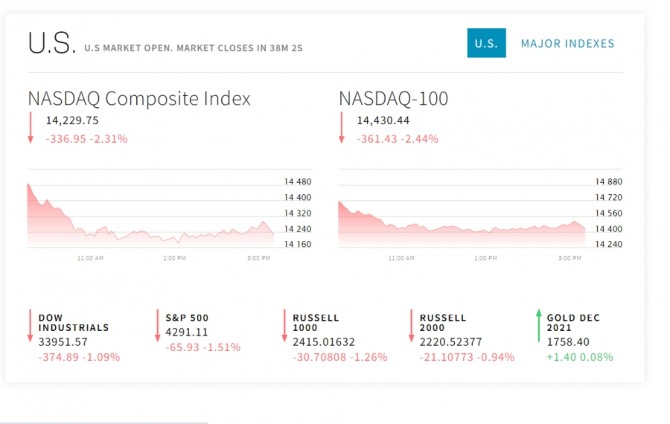Open NASDAQ Composite Index title link

click(139, 98)
